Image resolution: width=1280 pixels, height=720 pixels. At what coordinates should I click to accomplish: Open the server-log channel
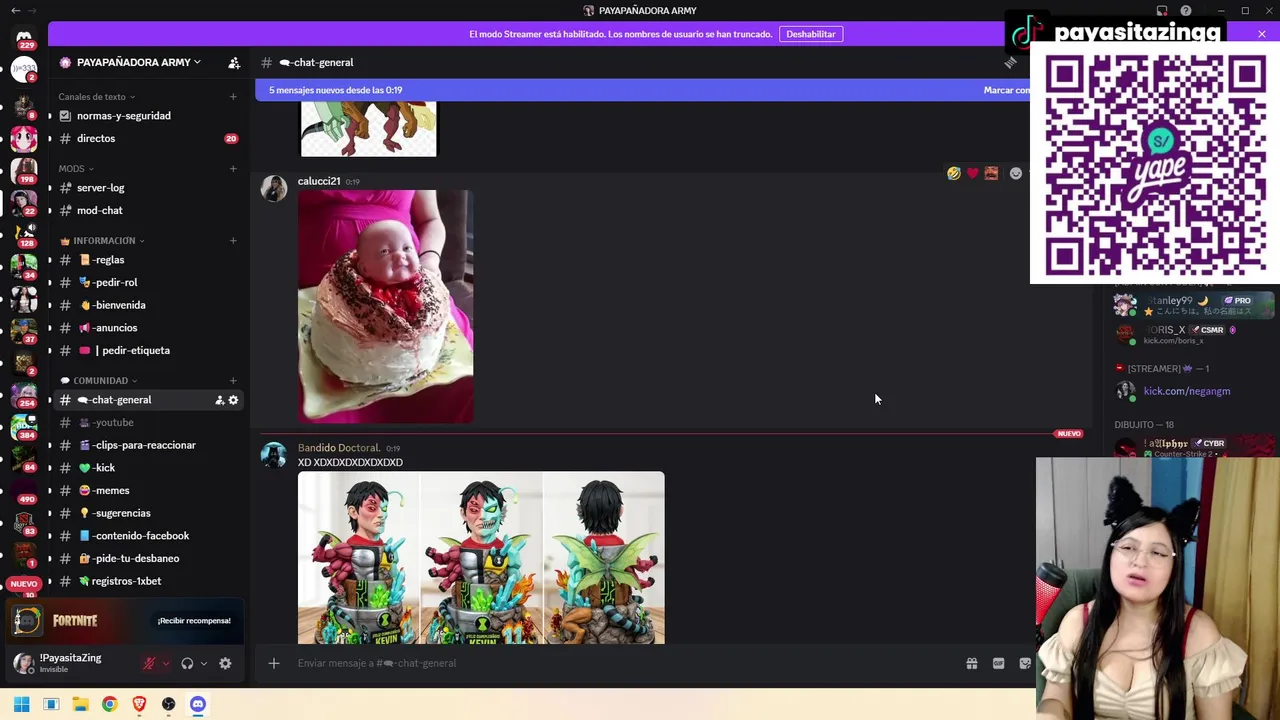coord(148,188)
